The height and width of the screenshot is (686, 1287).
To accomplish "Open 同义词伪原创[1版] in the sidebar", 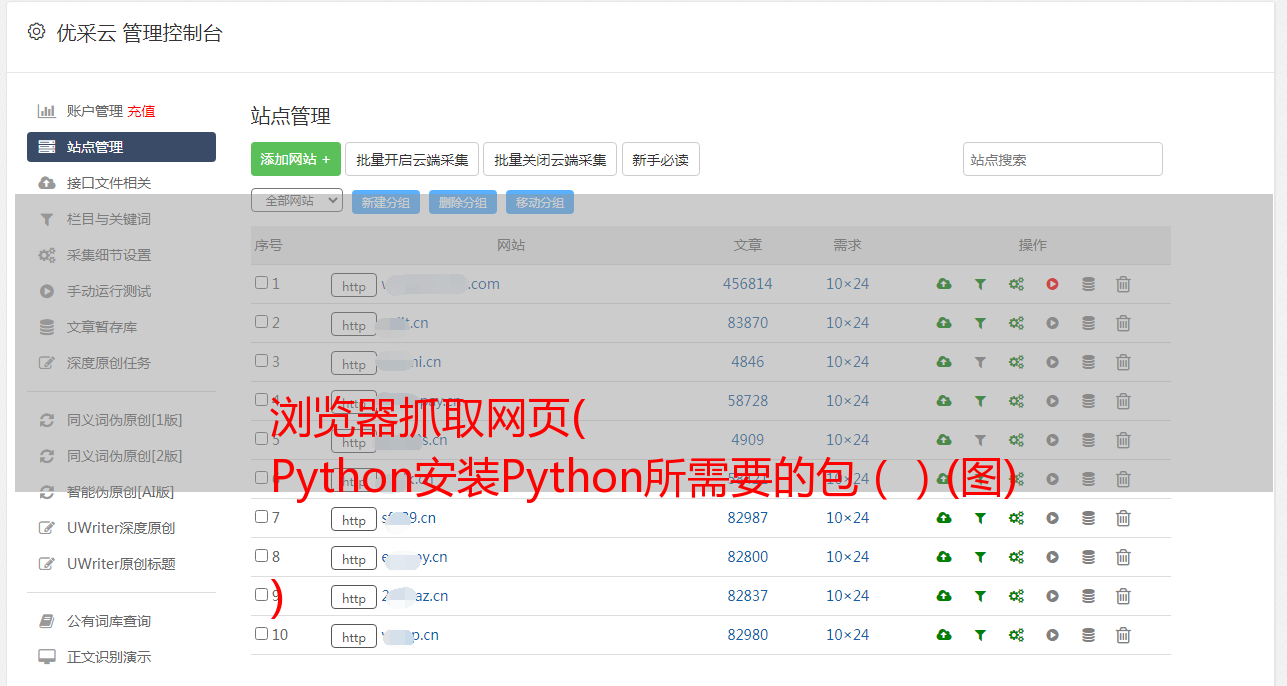I will click(x=125, y=420).
